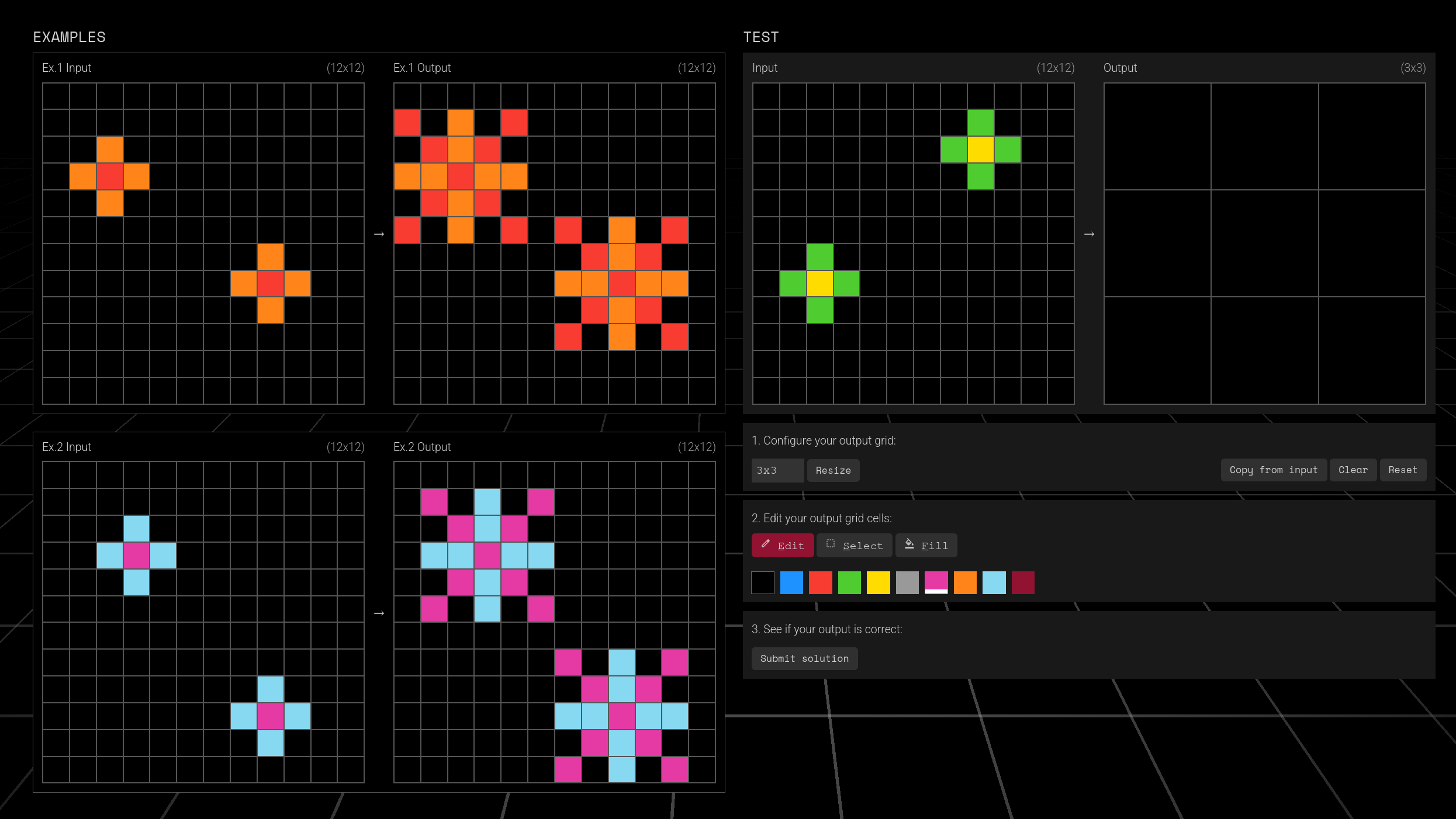This screenshot has height=819, width=1456.
Task: Pick the light blue color swatch
Action: point(994,582)
